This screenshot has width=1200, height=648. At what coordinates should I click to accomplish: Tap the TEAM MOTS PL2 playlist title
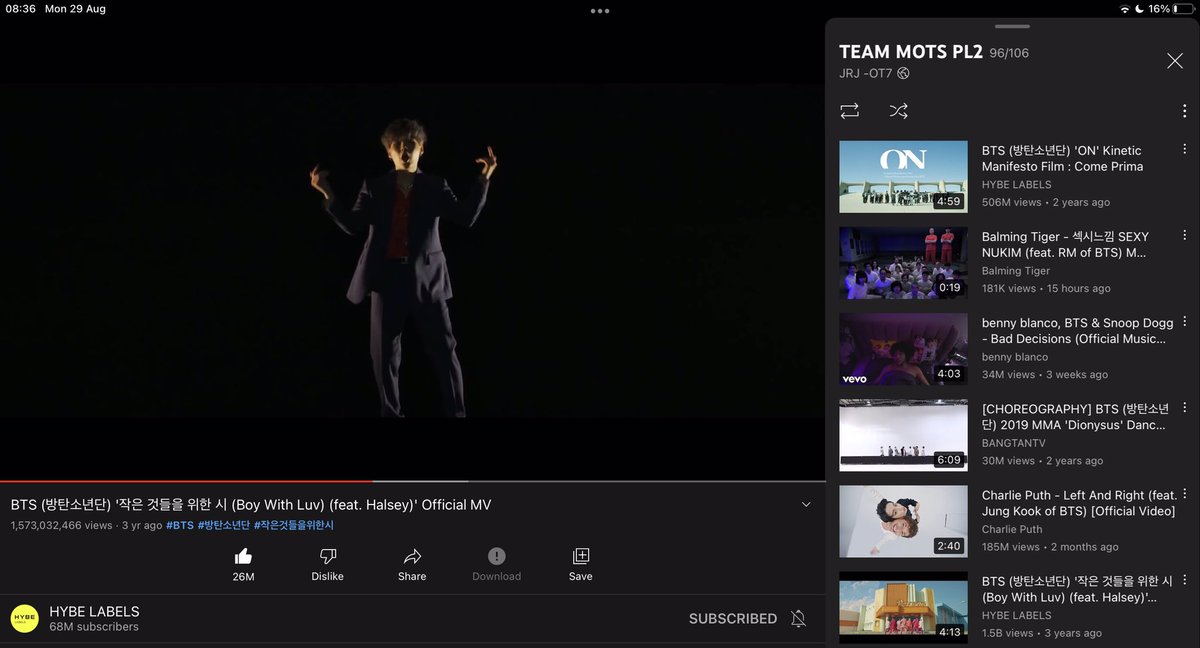tap(911, 52)
